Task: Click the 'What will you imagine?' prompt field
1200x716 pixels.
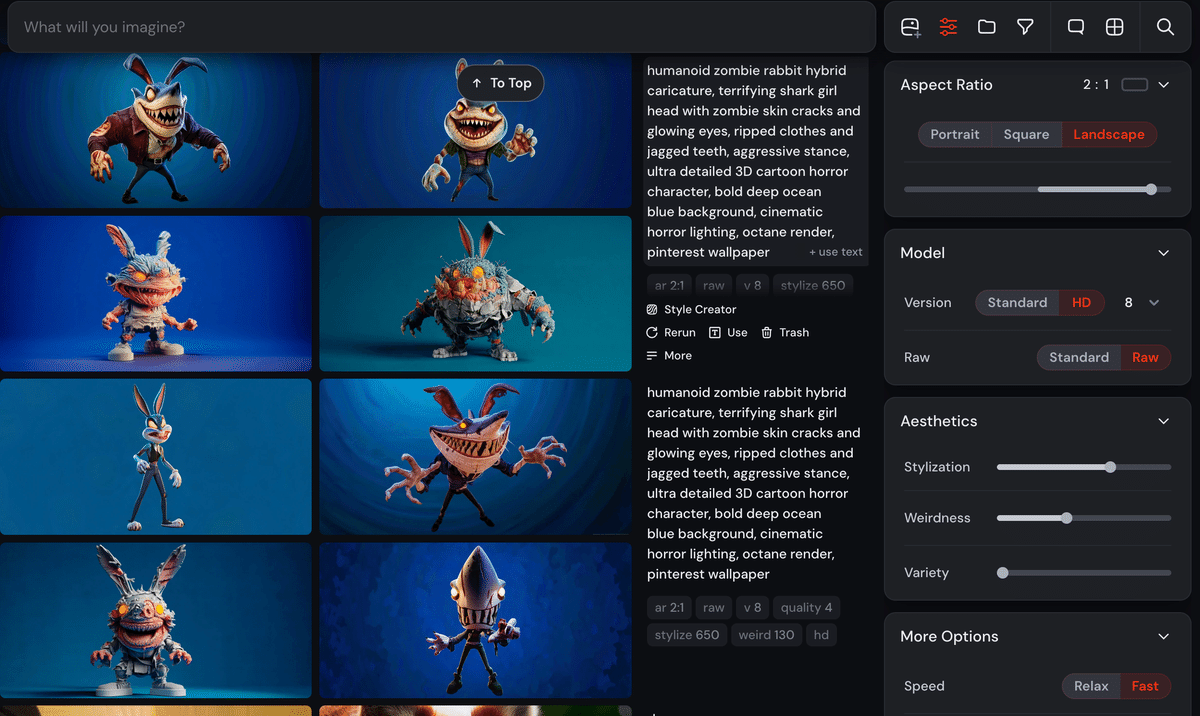Action: [x=440, y=27]
